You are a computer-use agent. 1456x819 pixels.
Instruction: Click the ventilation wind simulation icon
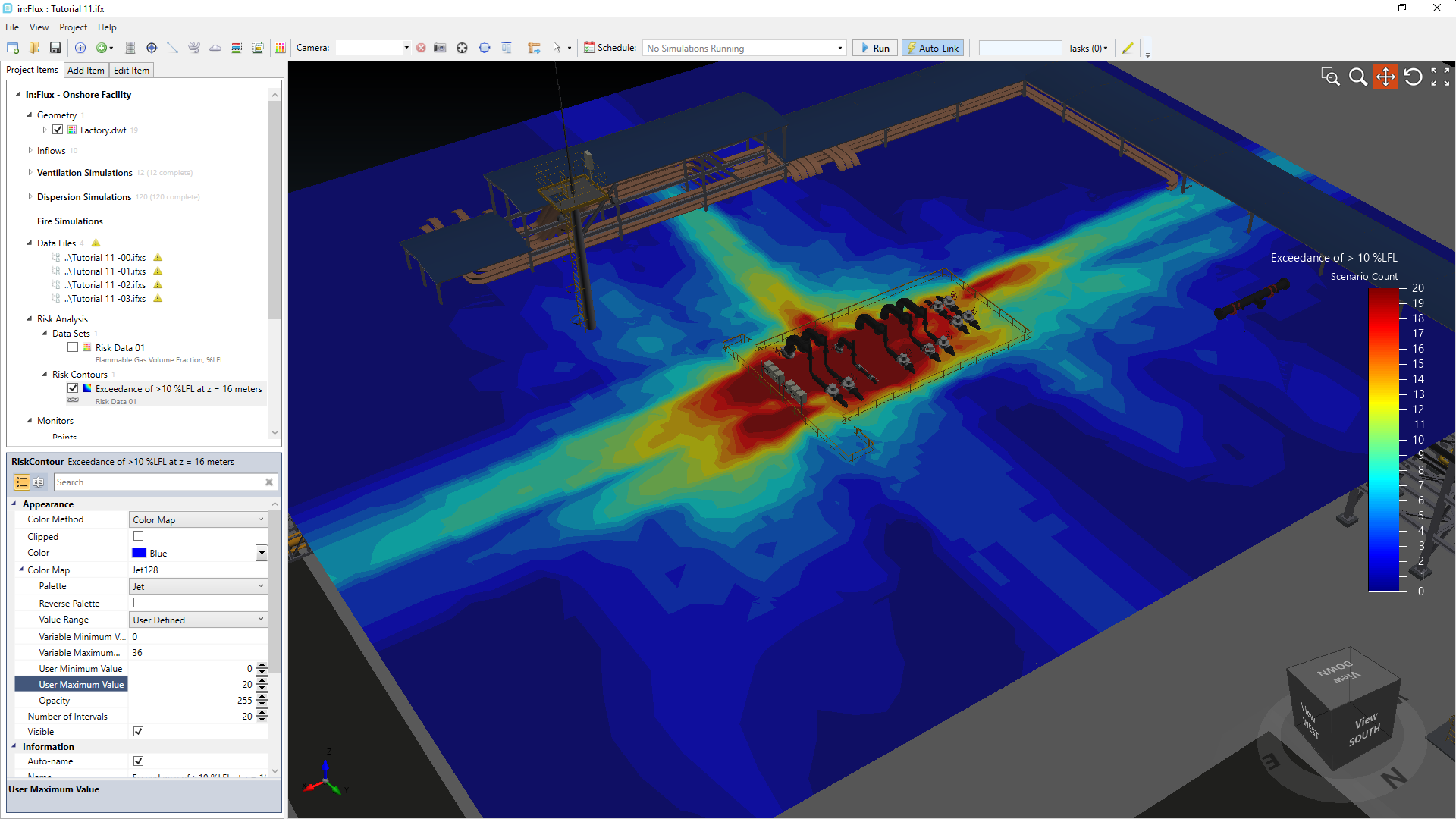[194, 48]
